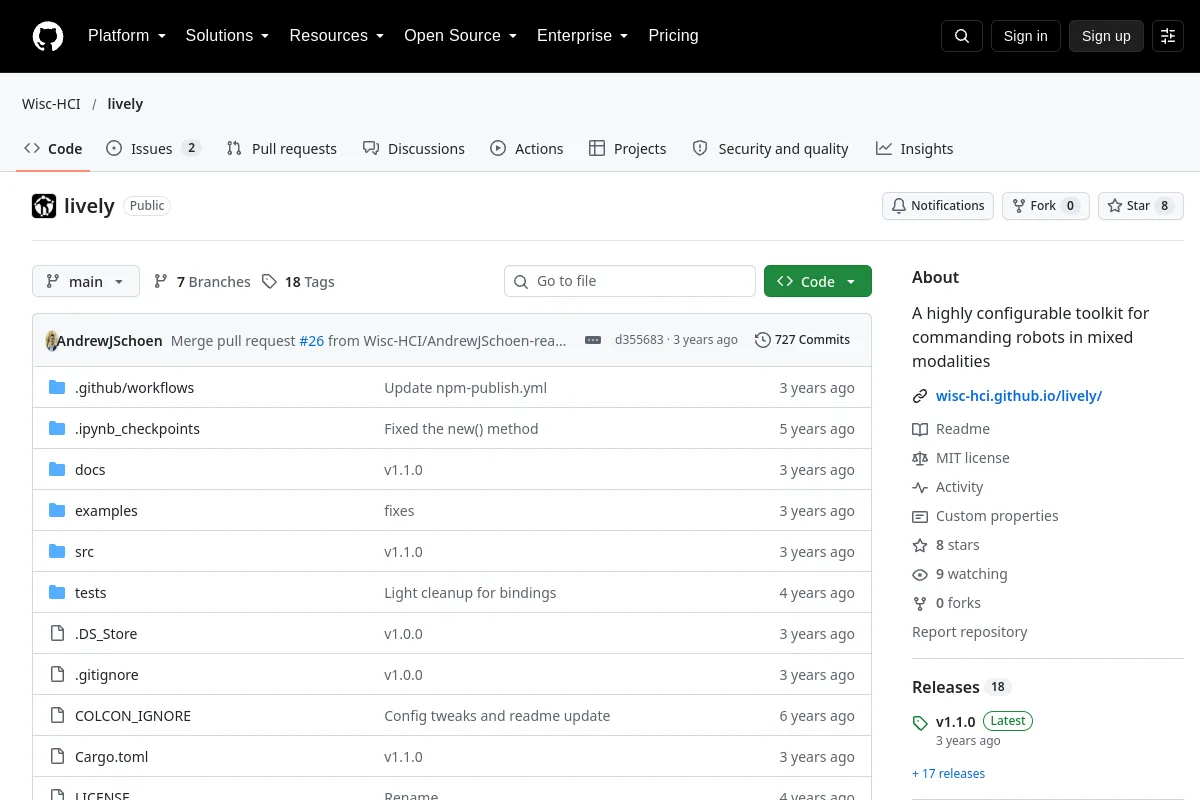Click the Sign up button

(1106, 36)
